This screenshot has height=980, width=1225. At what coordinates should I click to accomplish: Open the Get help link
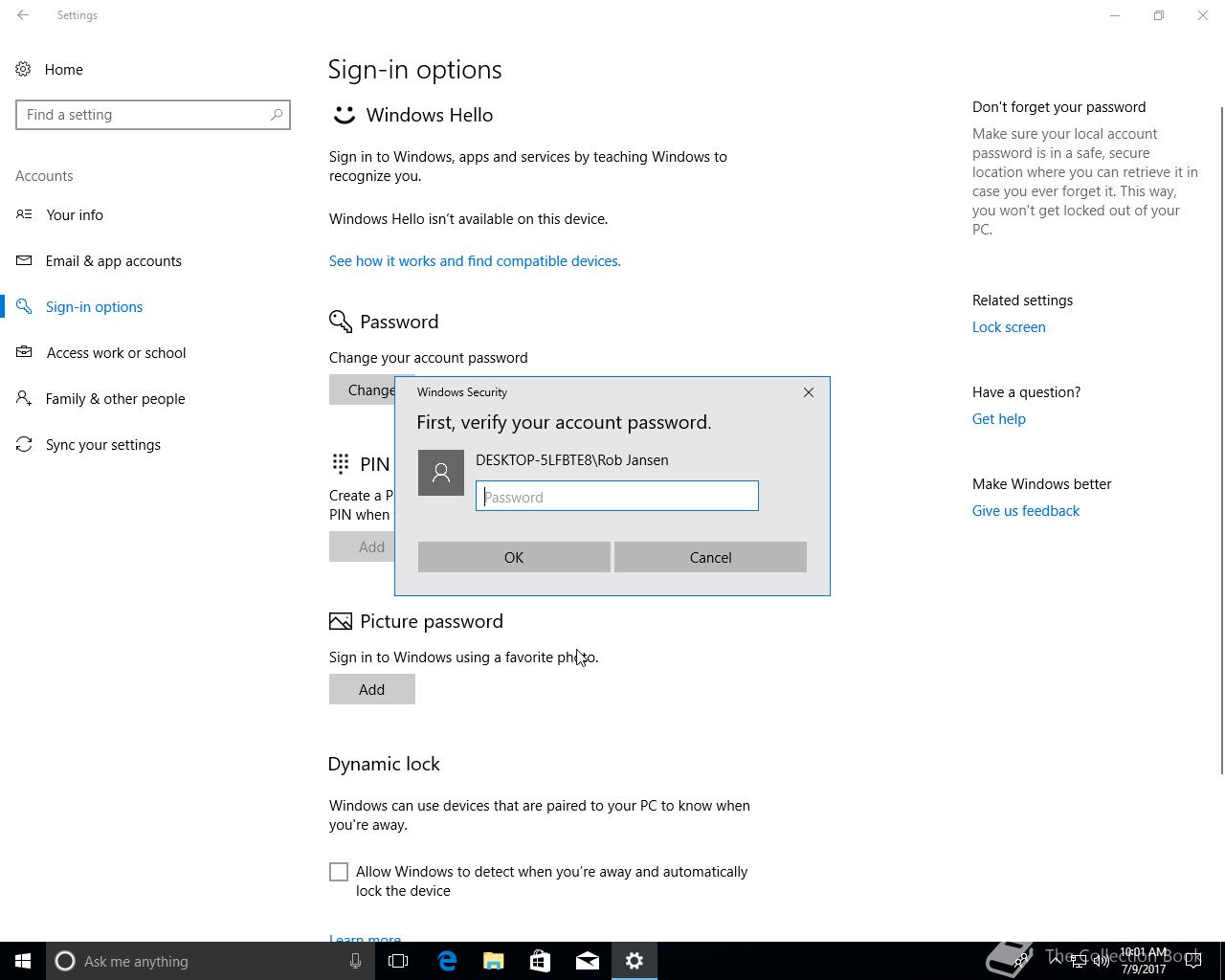[999, 419]
